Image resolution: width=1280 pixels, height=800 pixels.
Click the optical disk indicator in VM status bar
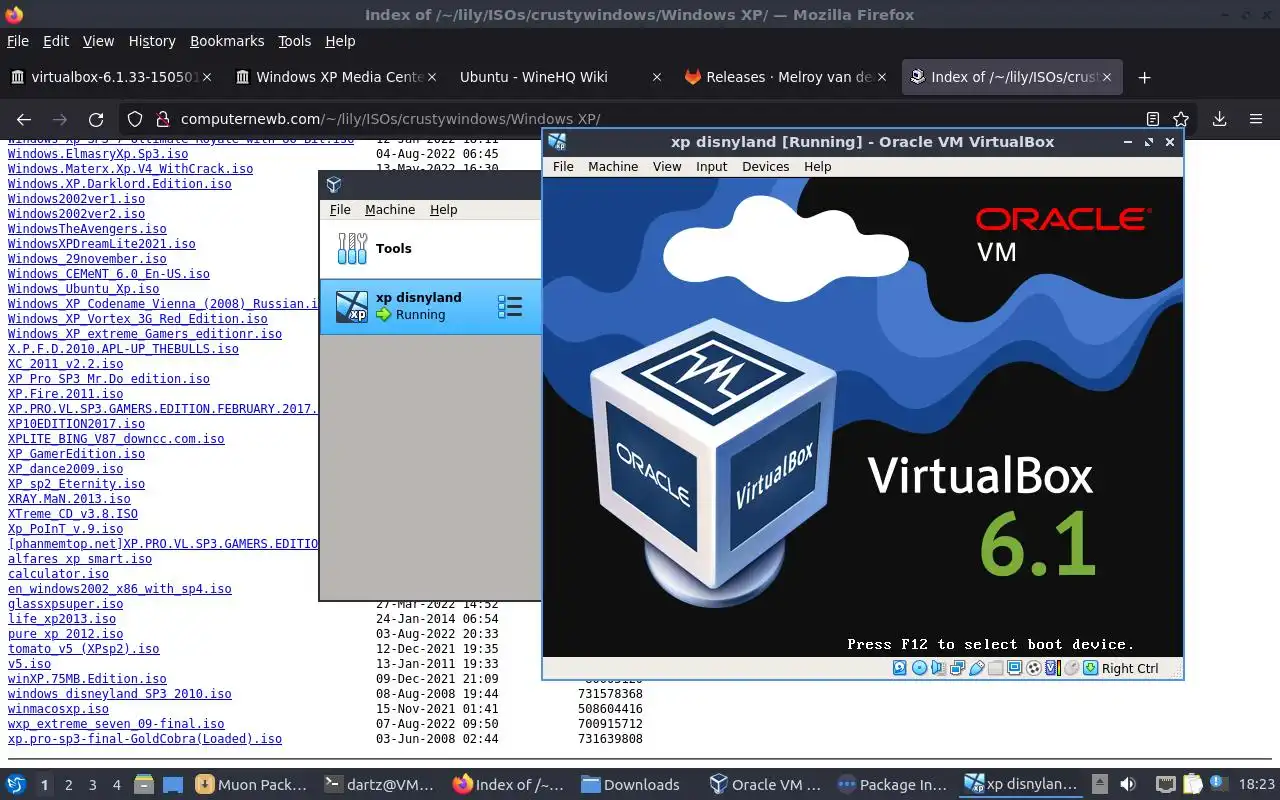point(919,668)
